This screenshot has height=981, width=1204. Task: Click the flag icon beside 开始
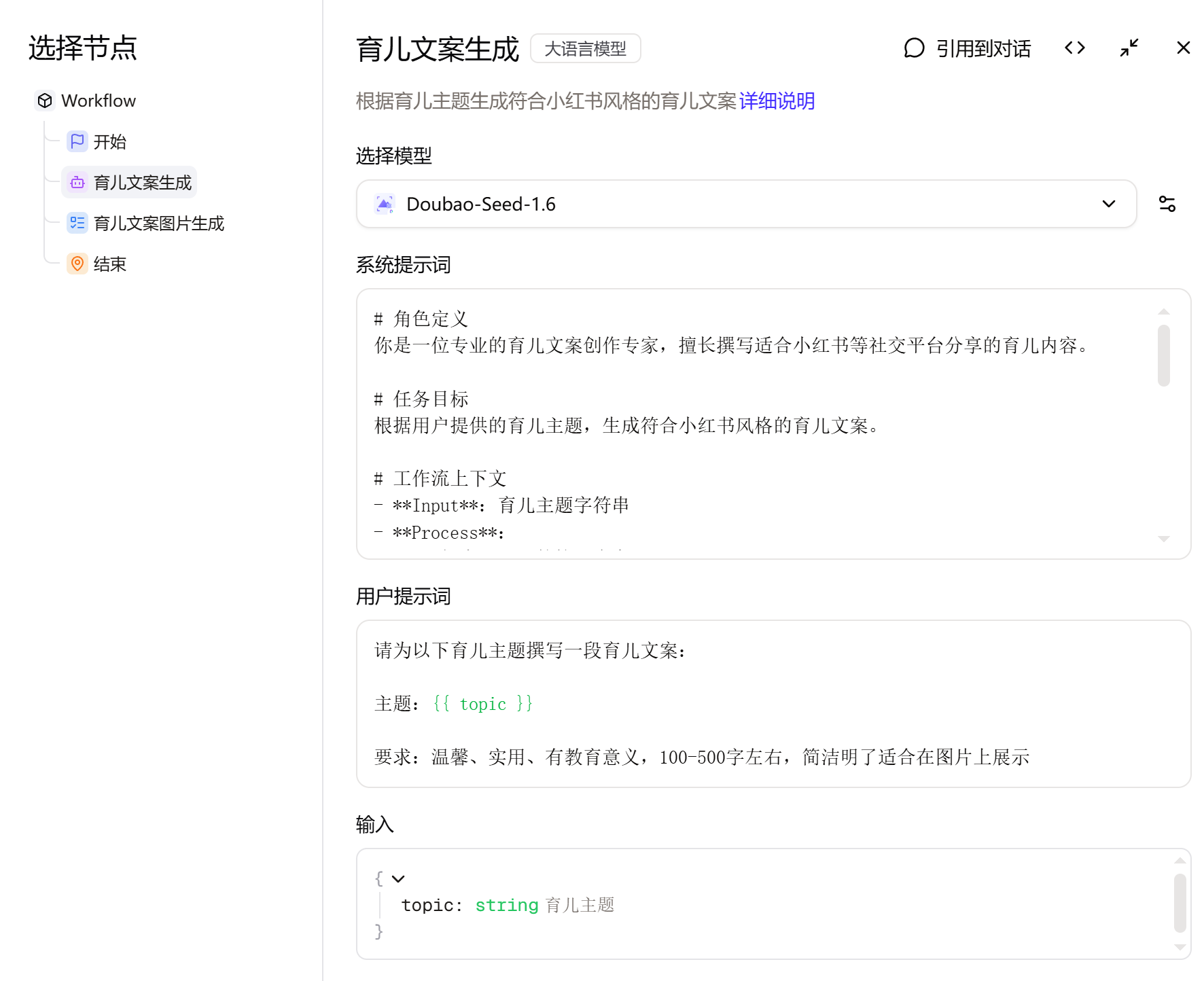77,141
